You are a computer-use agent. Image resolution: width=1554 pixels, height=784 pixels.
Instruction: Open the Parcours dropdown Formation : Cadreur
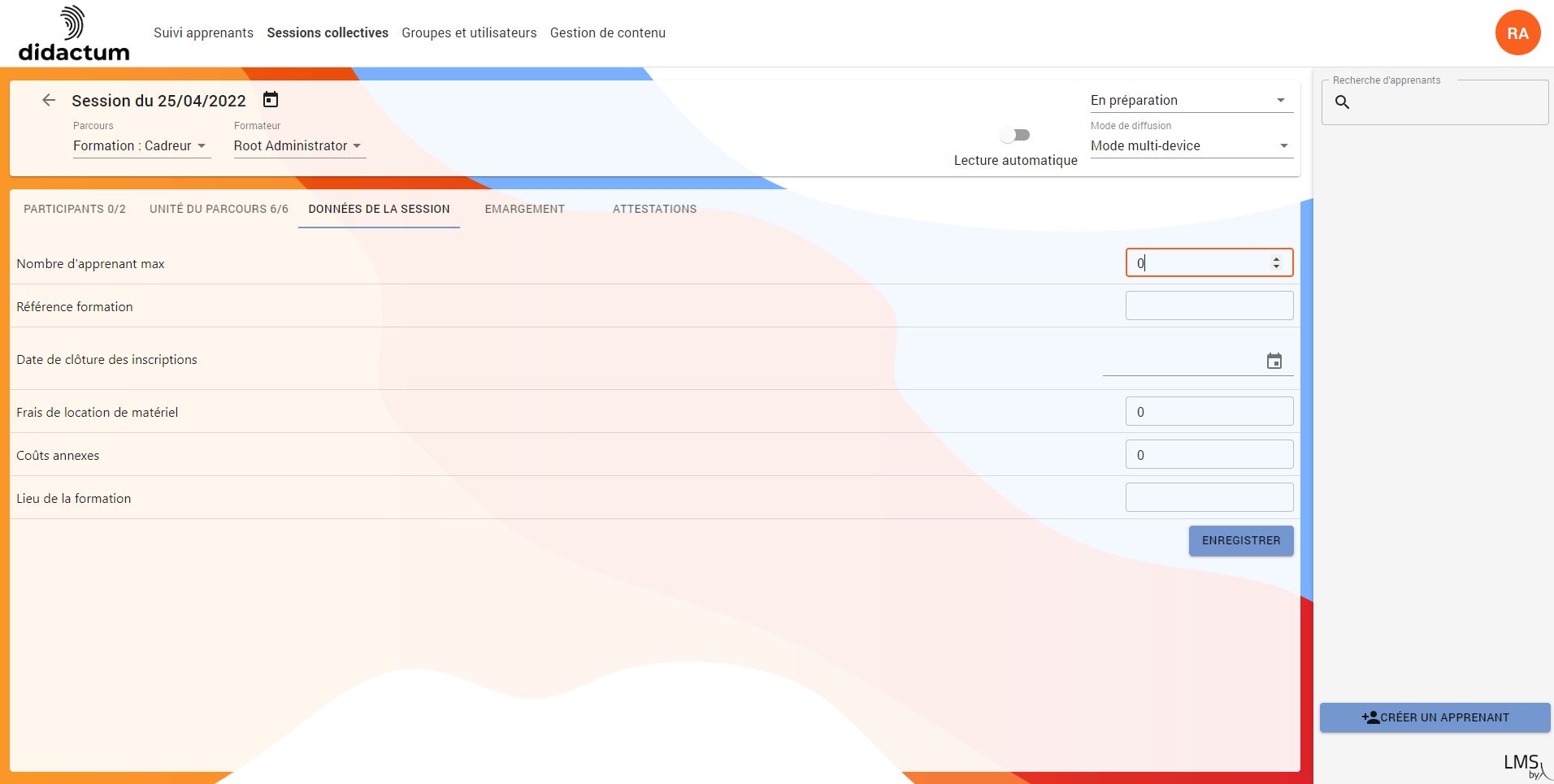coord(141,146)
